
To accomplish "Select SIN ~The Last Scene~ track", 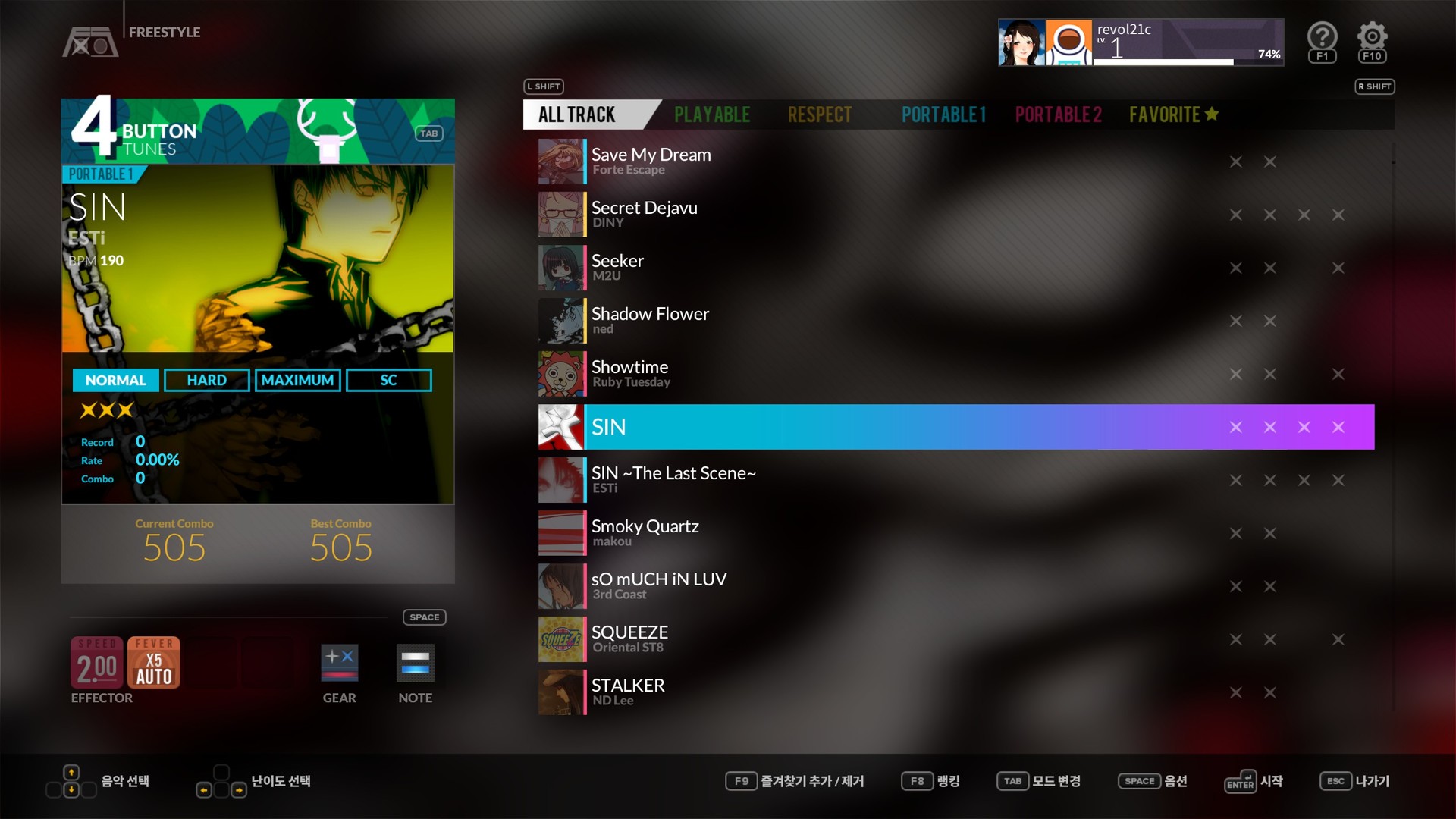I will point(676,479).
